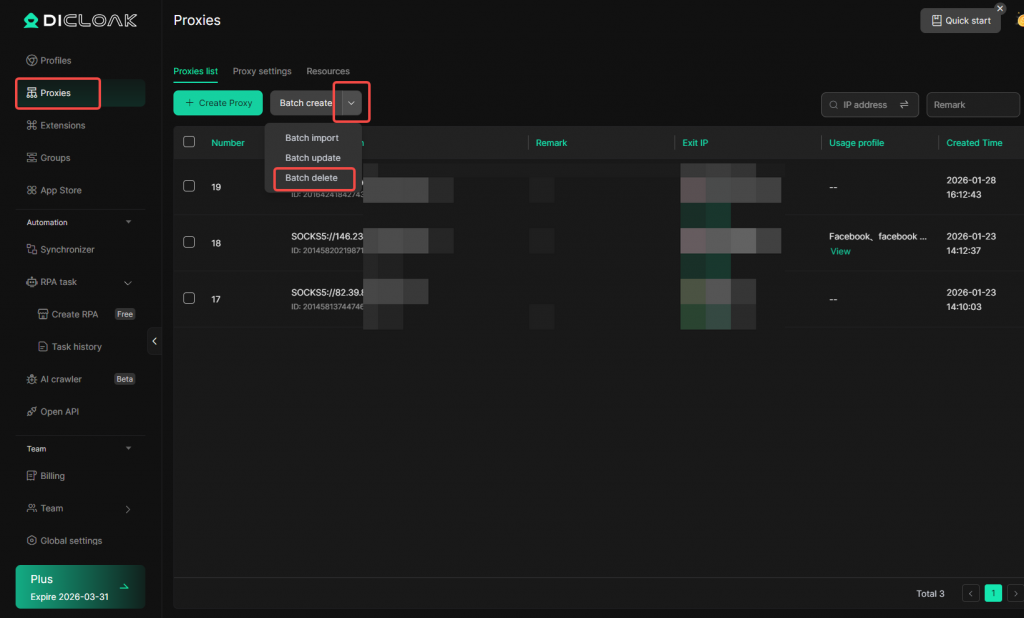Tick the checkbox for proxy number 19

click(x=189, y=186)
